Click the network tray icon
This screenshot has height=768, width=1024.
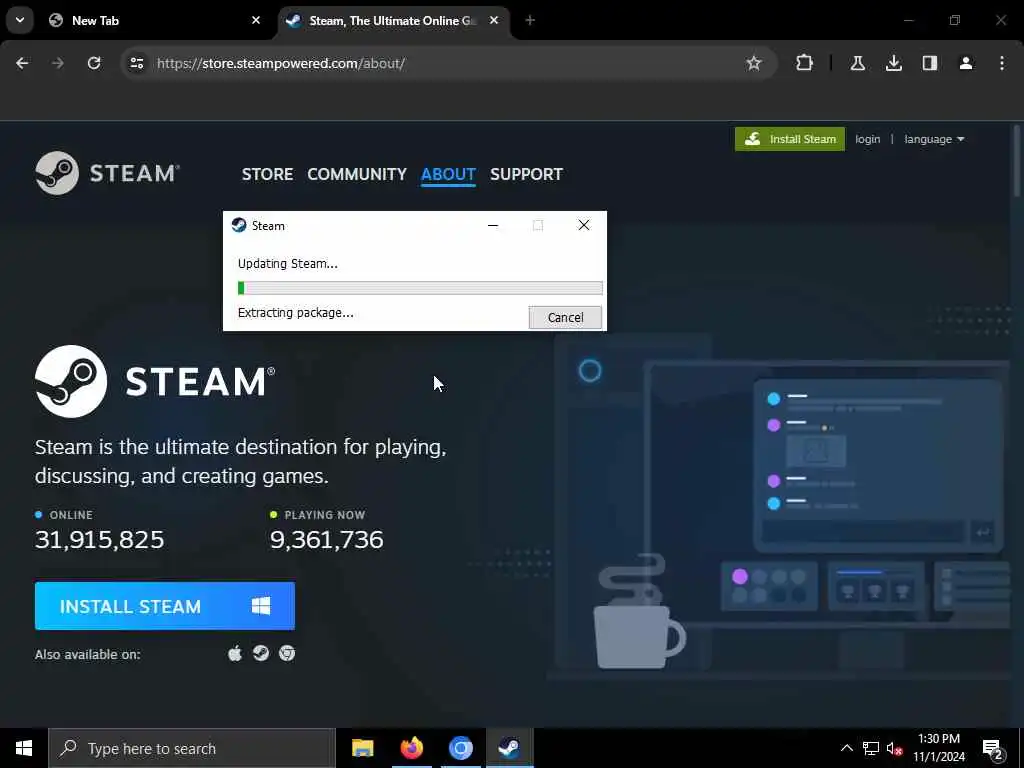pos(871,748)
